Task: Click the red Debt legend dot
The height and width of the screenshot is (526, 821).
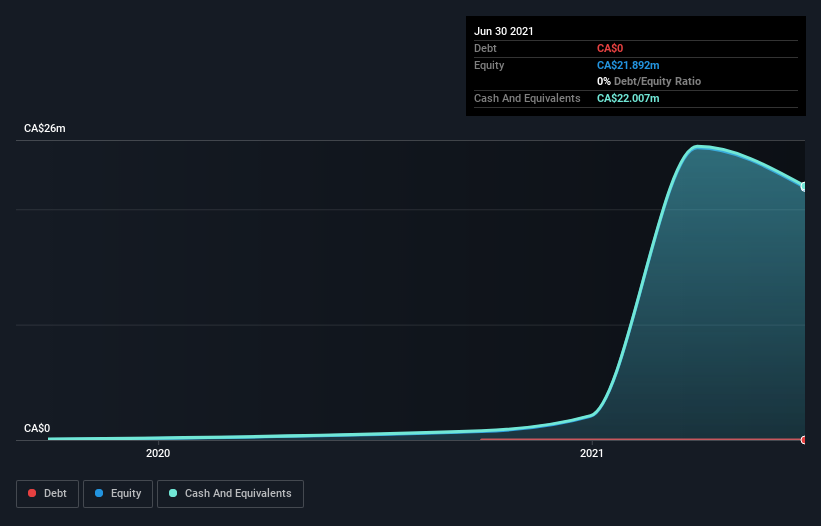Action: click(32, 493)
